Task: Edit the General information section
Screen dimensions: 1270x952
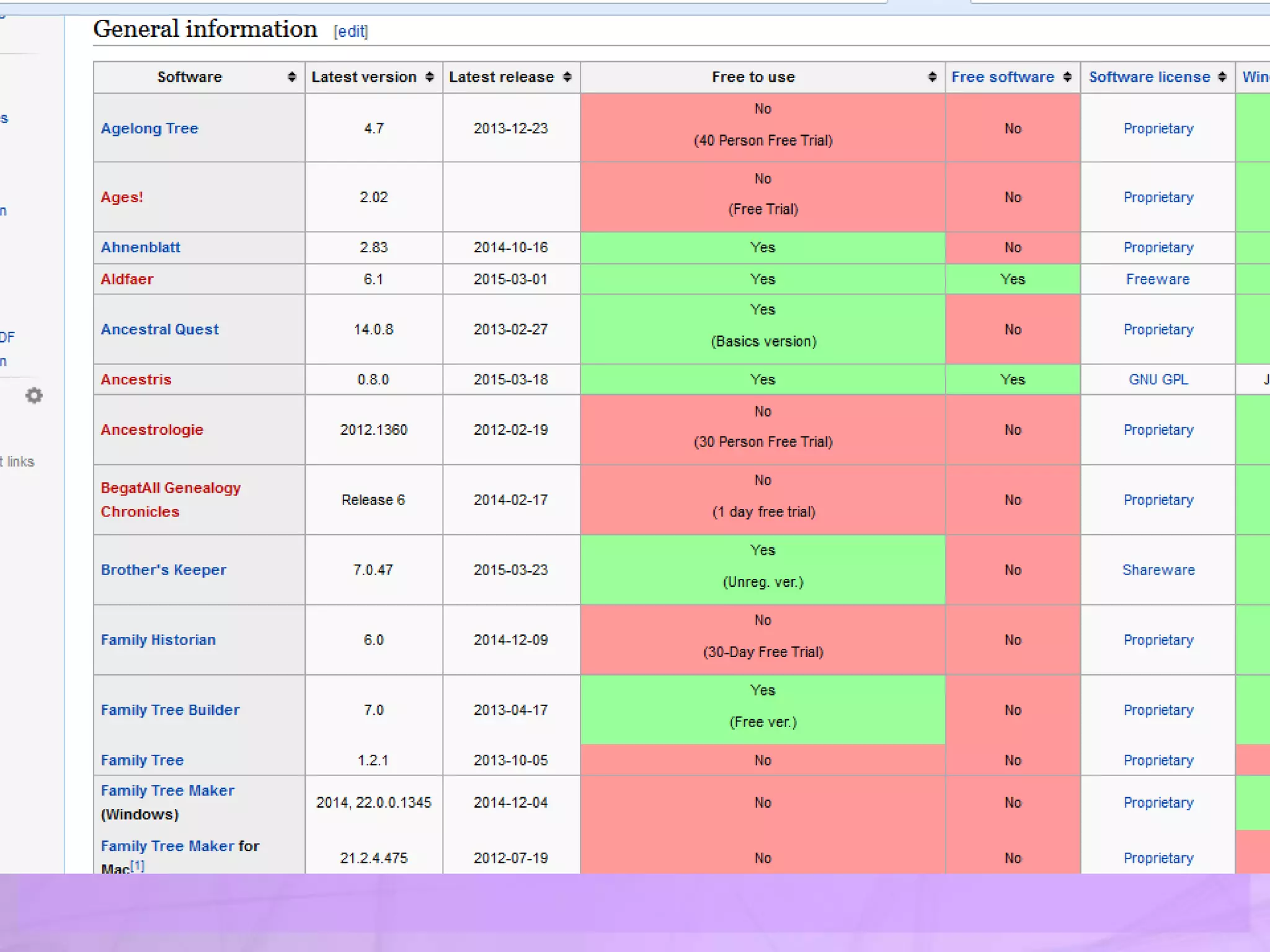Action: (x=350, y=32)
